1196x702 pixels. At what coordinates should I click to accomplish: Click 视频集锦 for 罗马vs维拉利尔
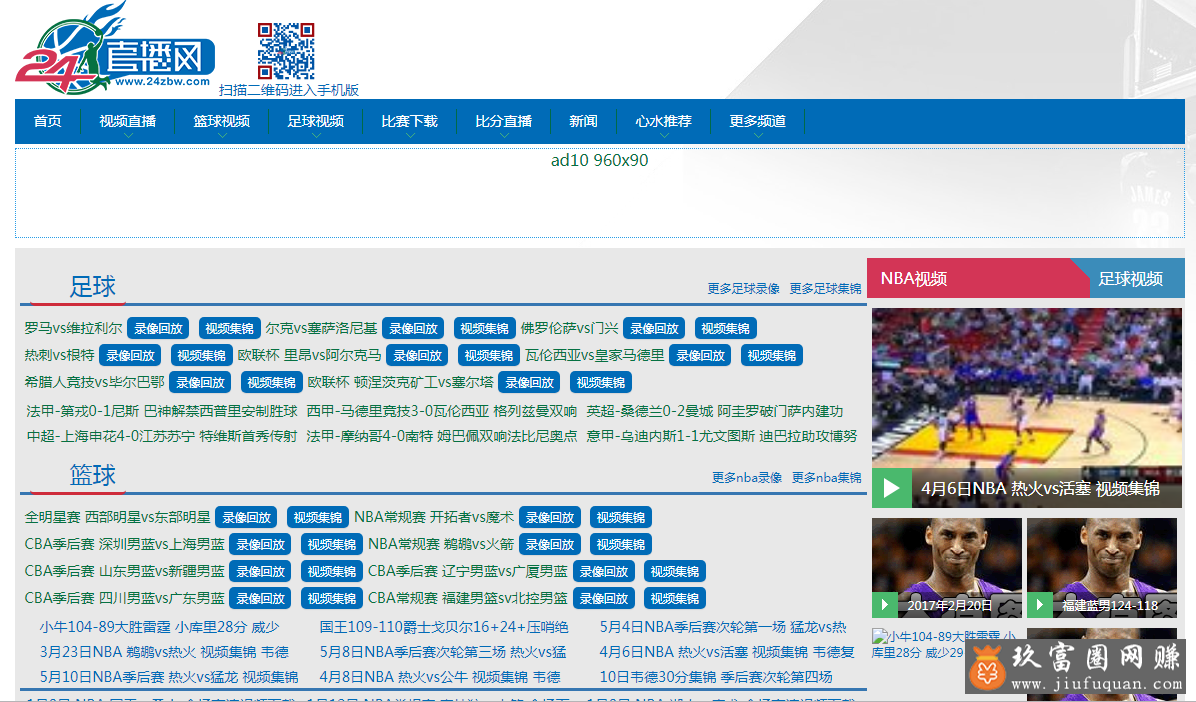pos(230,329)
